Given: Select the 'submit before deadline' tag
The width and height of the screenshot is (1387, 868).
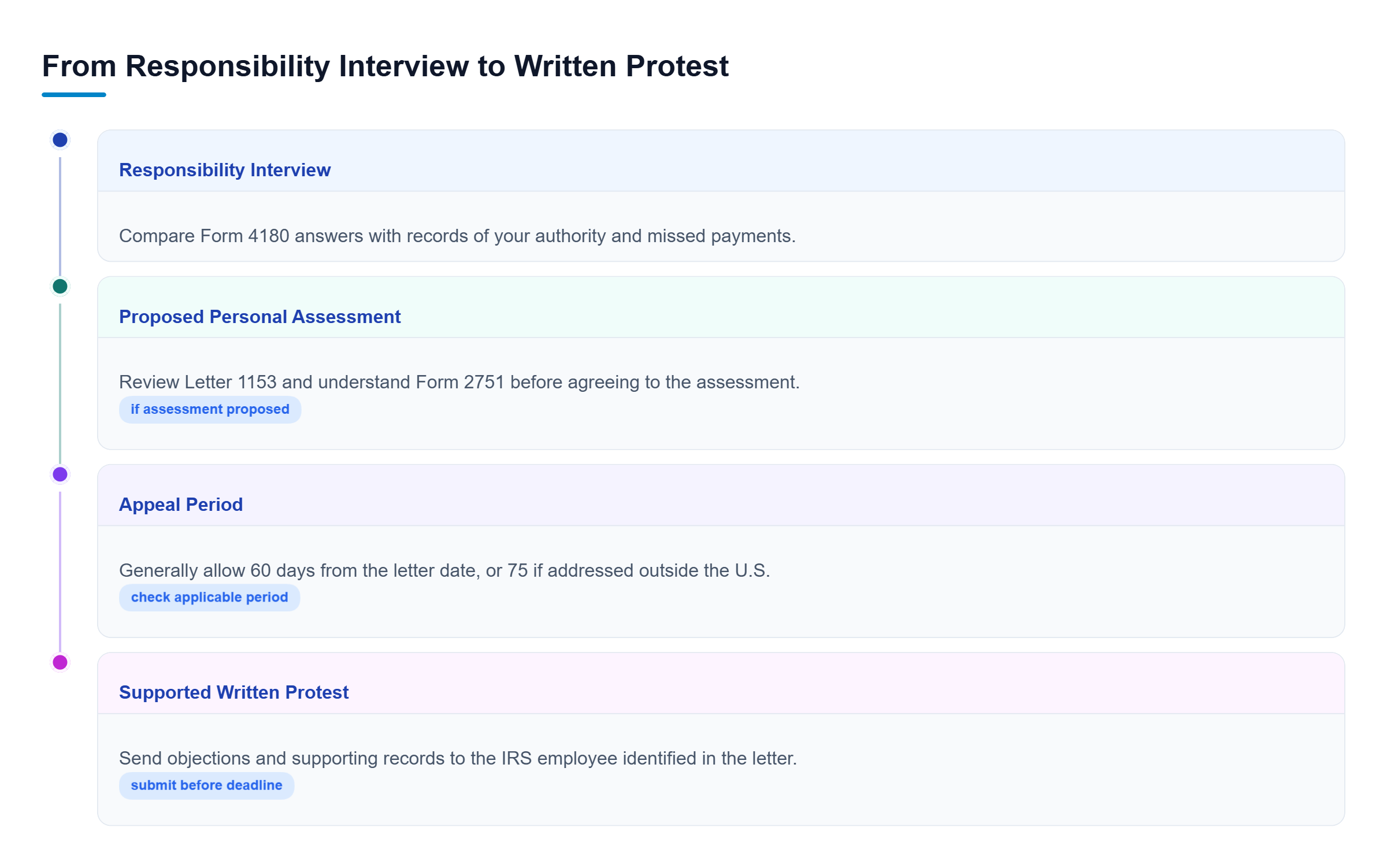Looking at the screenshot, I should 206,785.
